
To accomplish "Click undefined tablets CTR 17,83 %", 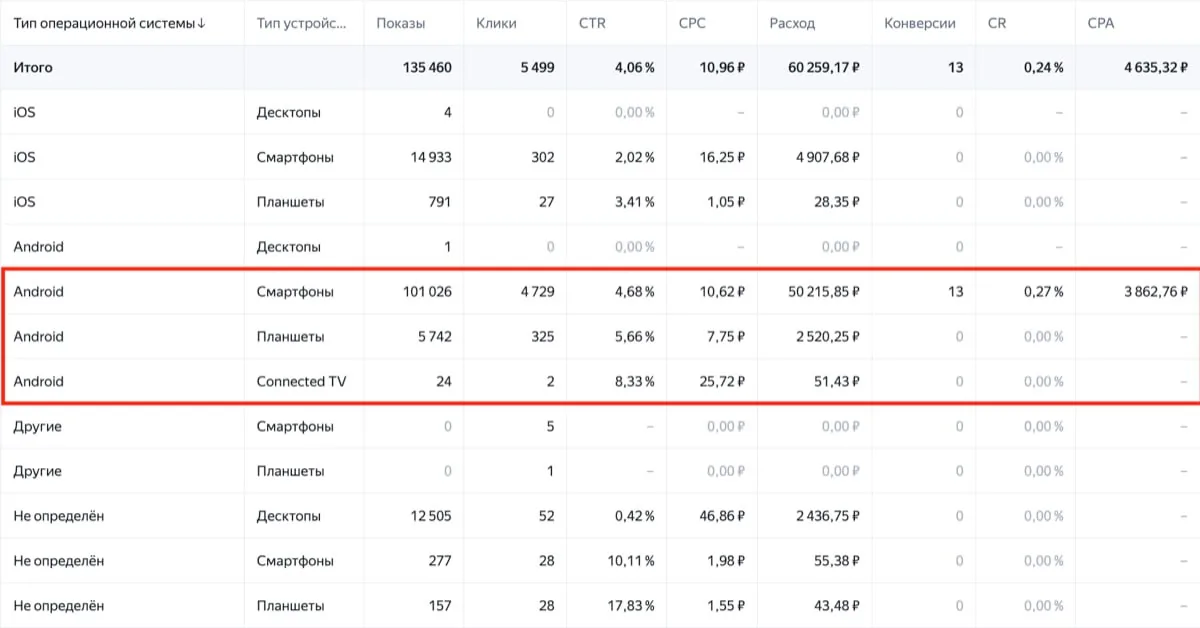I will click(629, 606).
